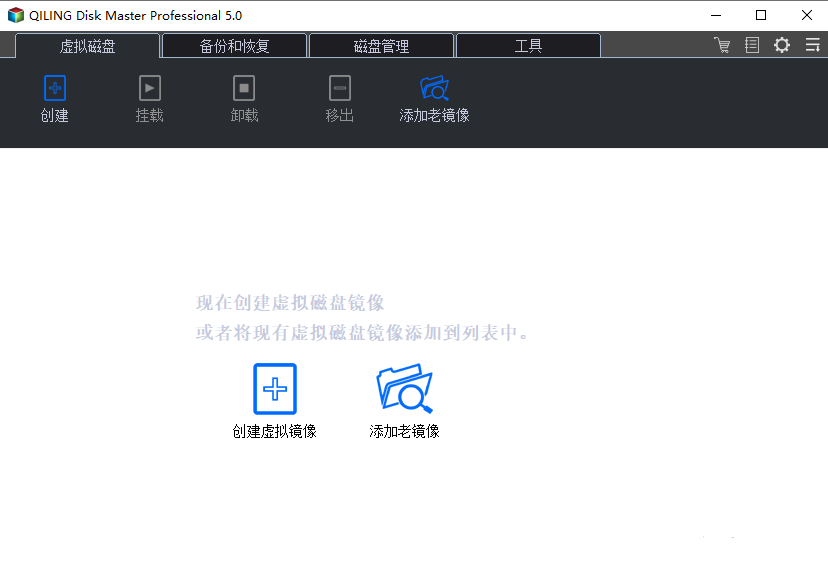This screenshot has height=568, width=828.
Task: Open the hamburger menu icon
Action: tap(813, 45)
